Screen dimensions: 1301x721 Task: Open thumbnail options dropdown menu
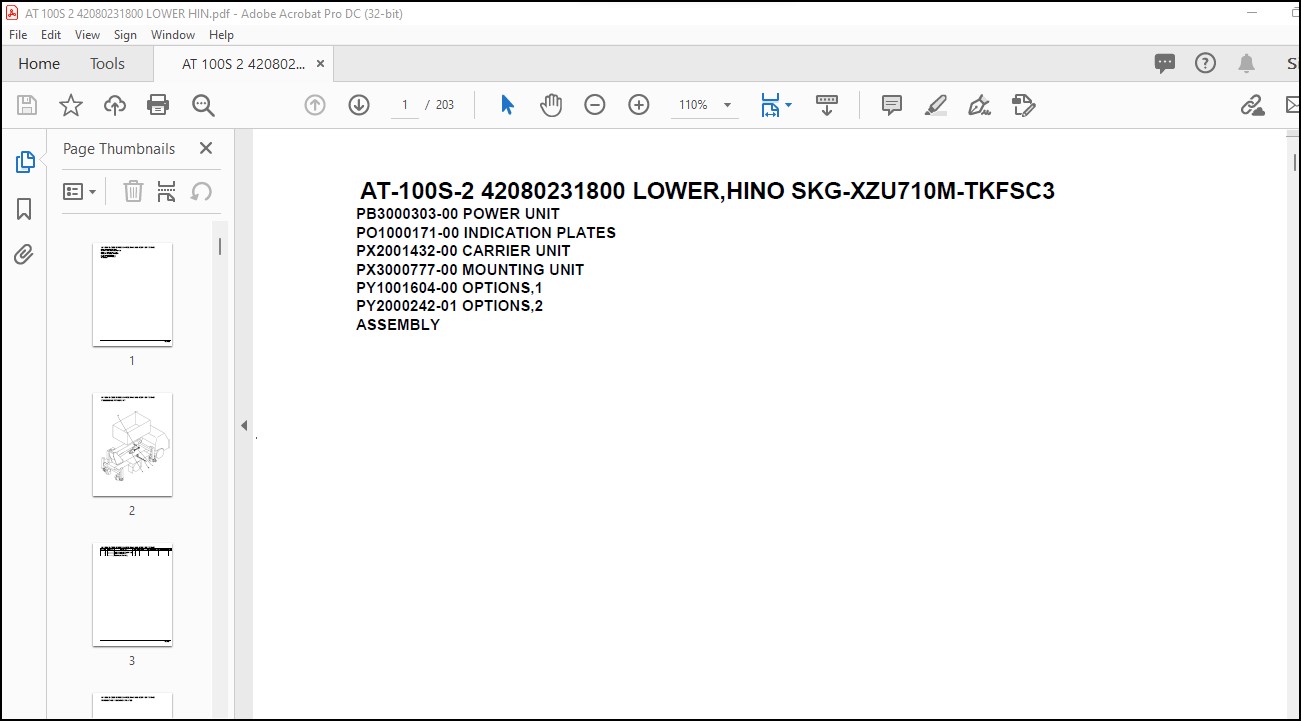[80, 191]
